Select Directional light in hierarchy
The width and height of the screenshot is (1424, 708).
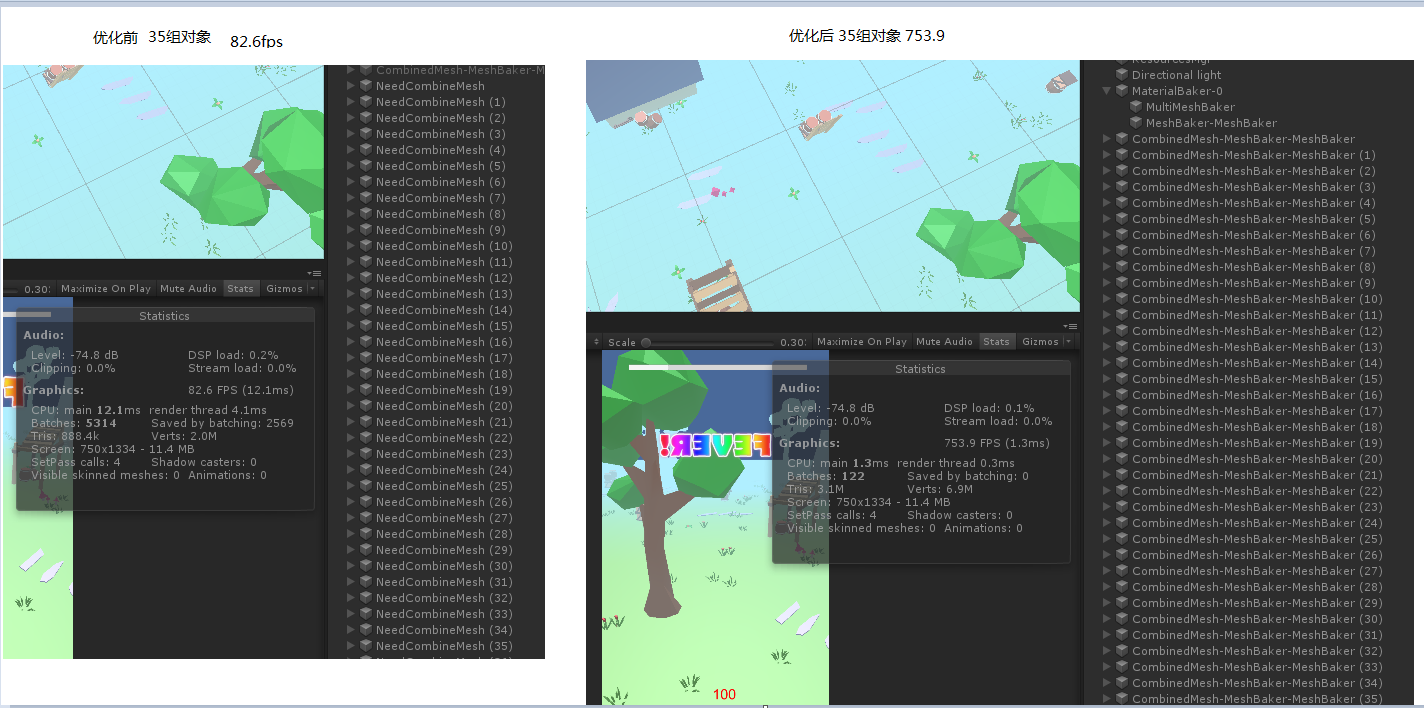[x=1176, y=75]
